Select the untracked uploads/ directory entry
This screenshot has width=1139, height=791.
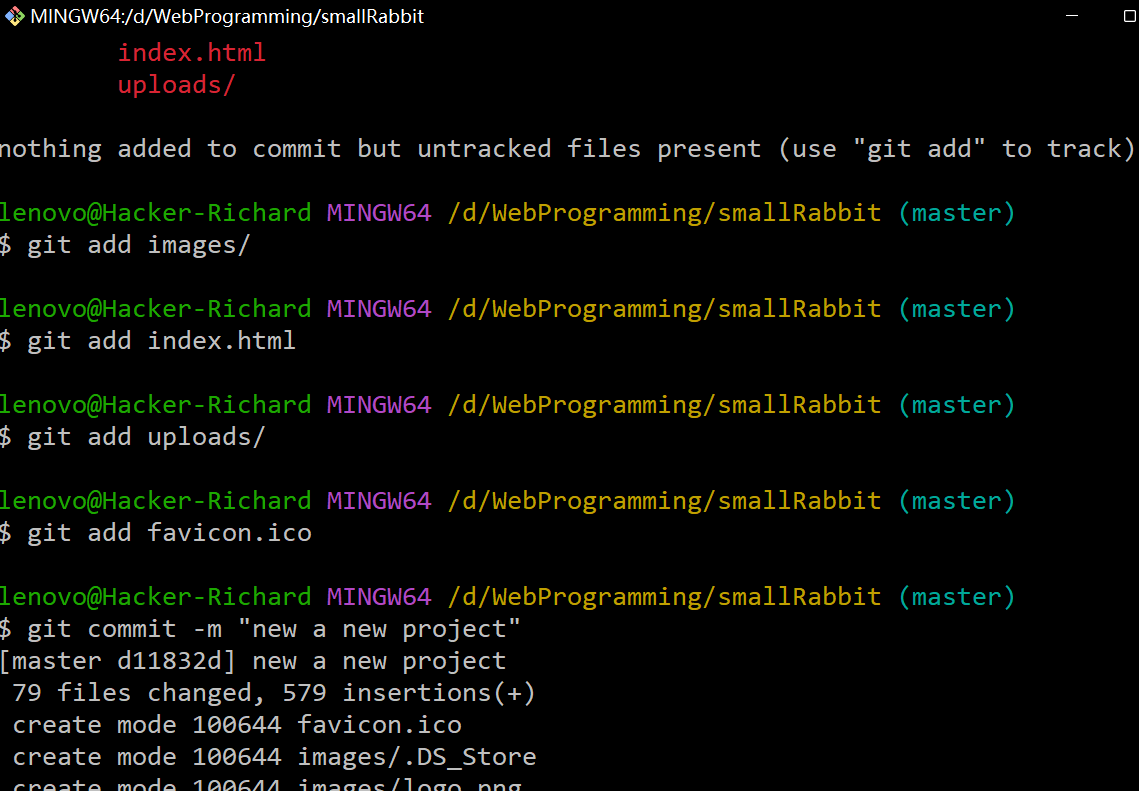point(176,85)
